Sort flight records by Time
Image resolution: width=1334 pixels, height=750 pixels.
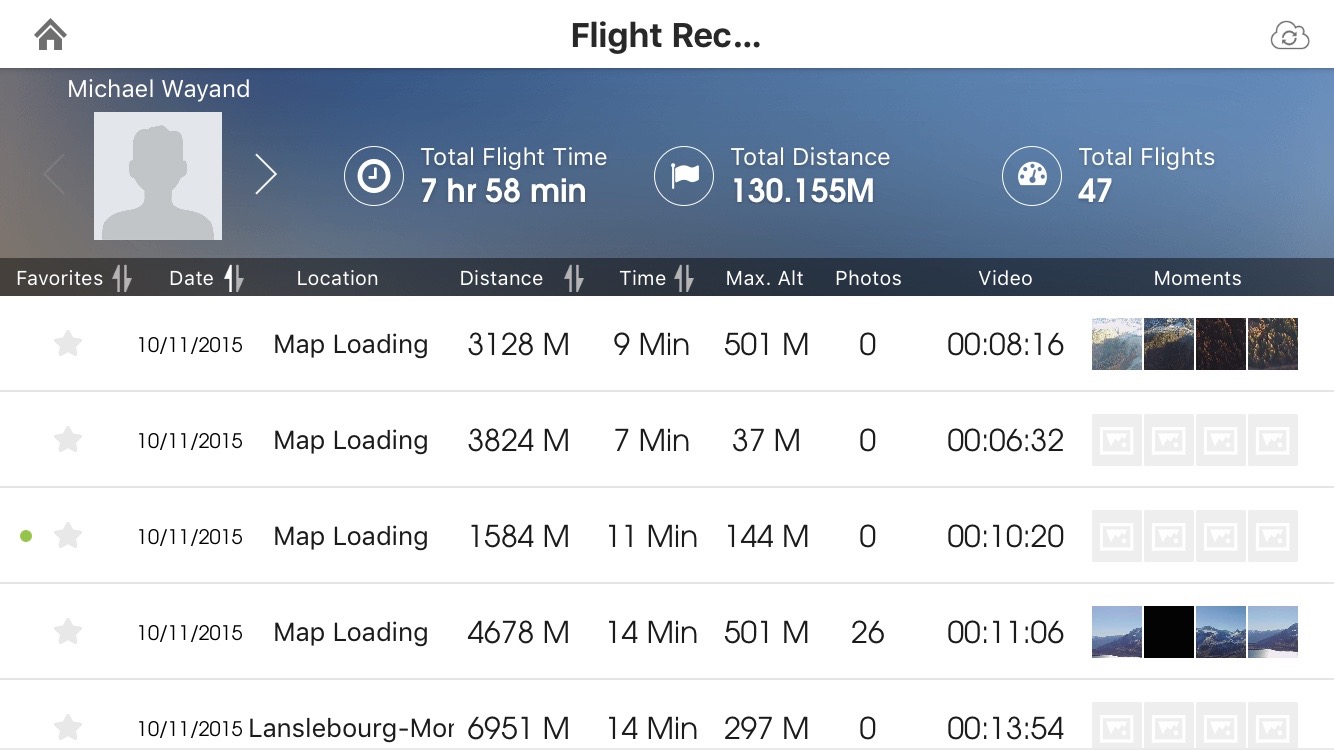click(x=656, y=279)
